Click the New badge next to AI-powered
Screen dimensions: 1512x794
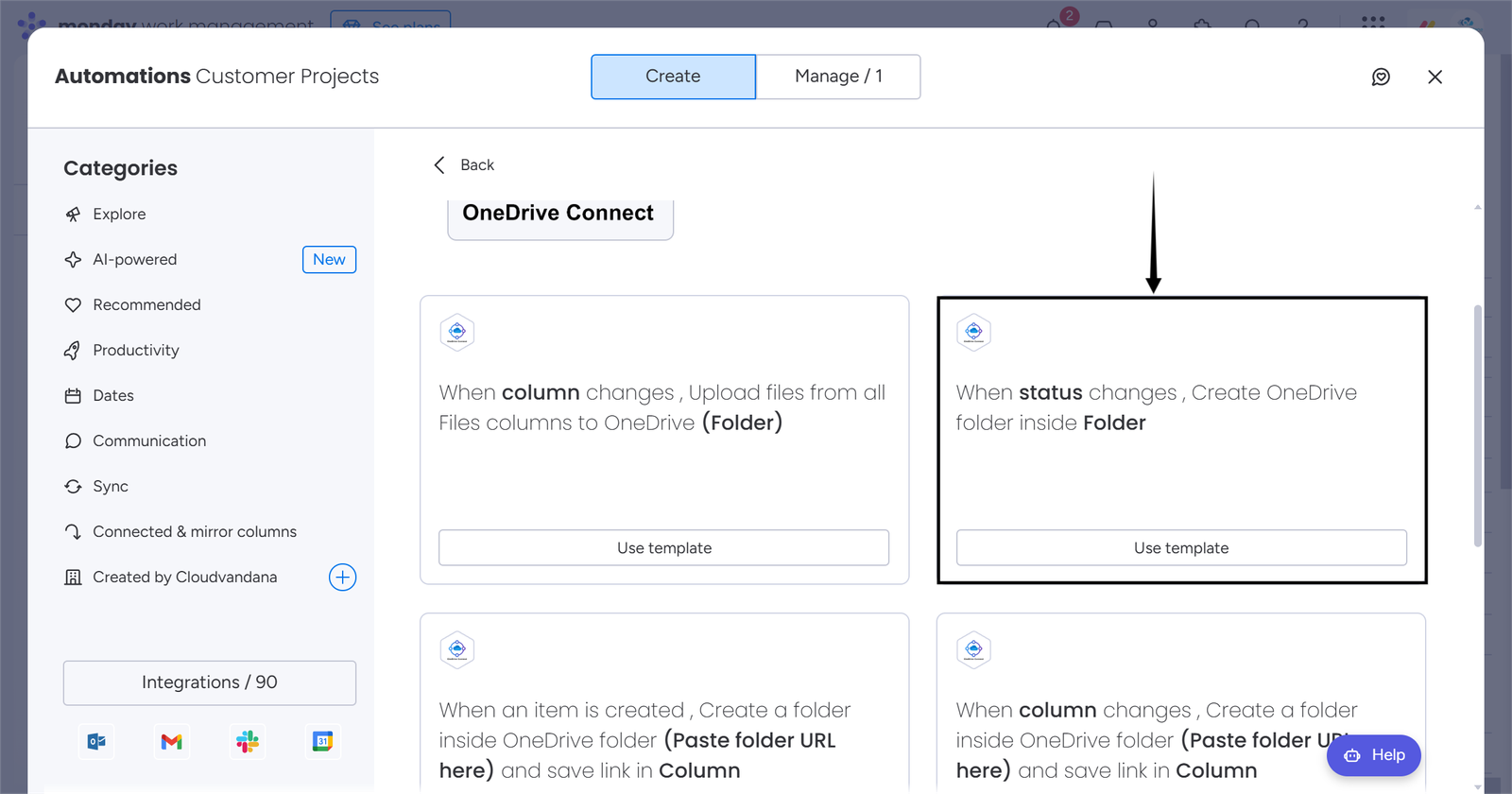[329, 260]
